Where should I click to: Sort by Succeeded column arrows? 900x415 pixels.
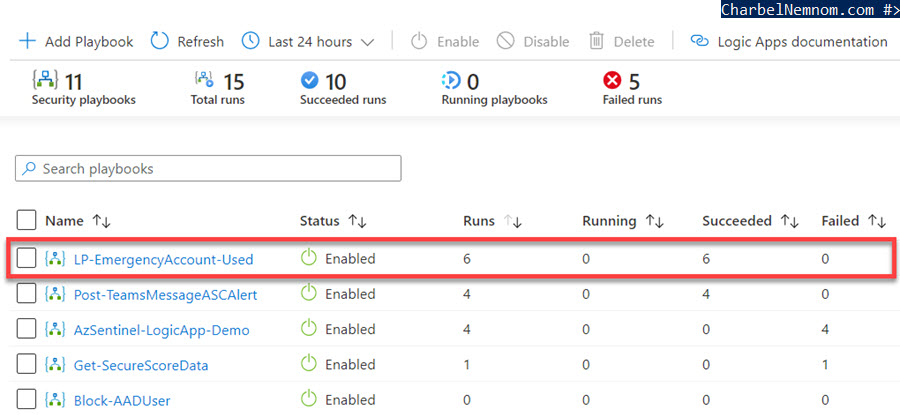789,222
